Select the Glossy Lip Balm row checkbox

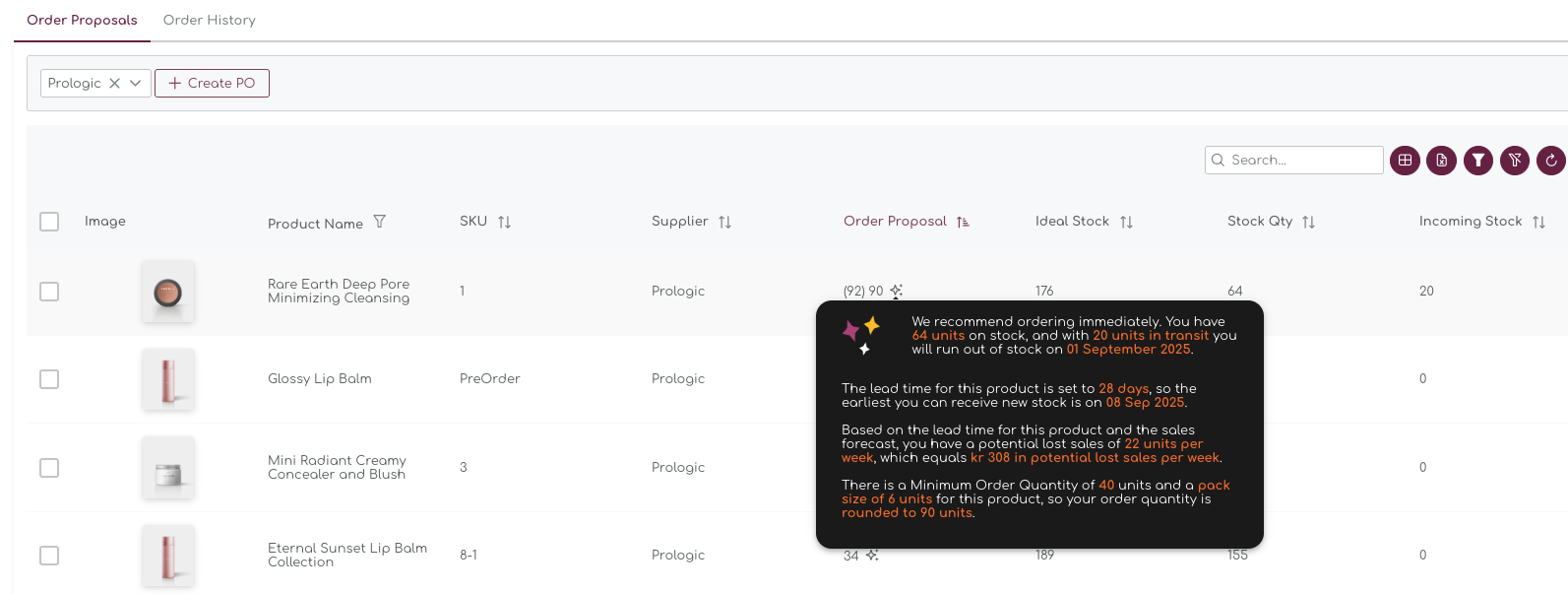(49, 379)
